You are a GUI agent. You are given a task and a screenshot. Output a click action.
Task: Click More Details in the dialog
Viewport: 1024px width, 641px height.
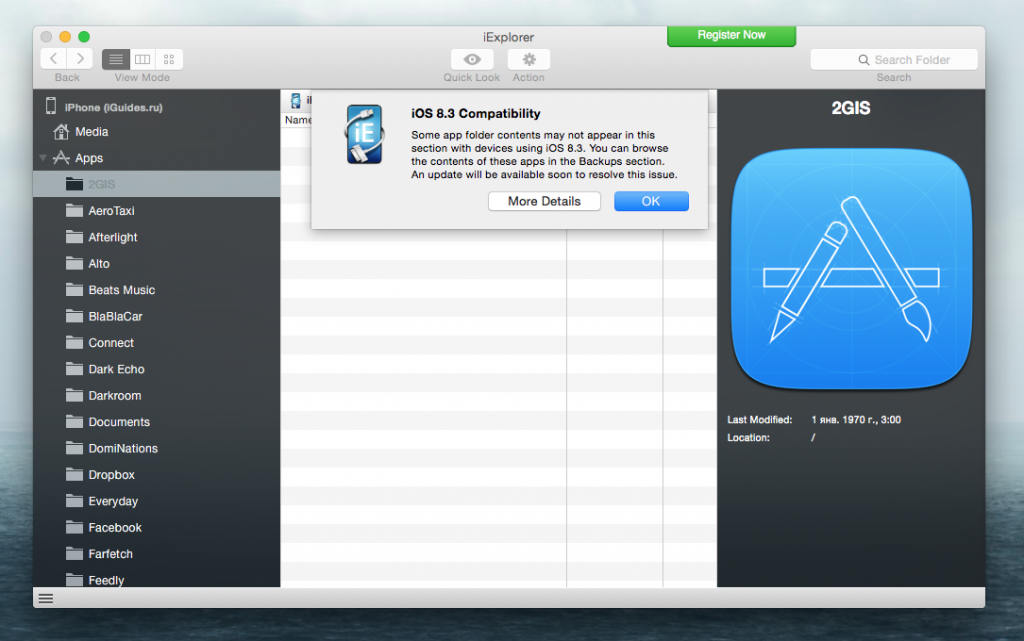(x=544, y=201)
